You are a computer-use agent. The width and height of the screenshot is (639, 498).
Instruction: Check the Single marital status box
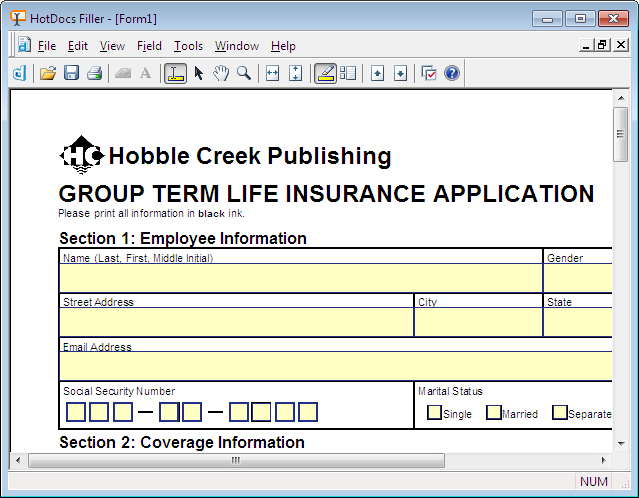point(434,412)
